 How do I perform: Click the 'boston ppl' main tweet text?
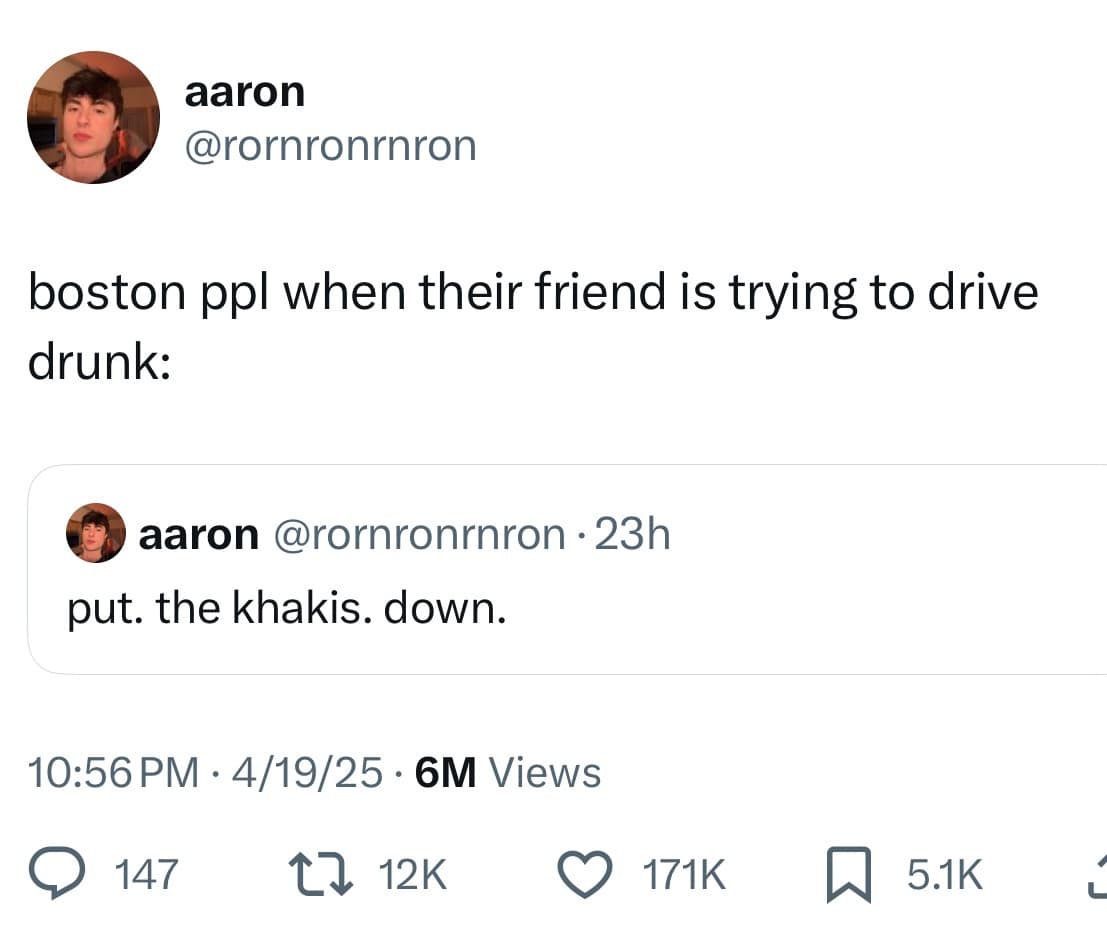(533, 326)
